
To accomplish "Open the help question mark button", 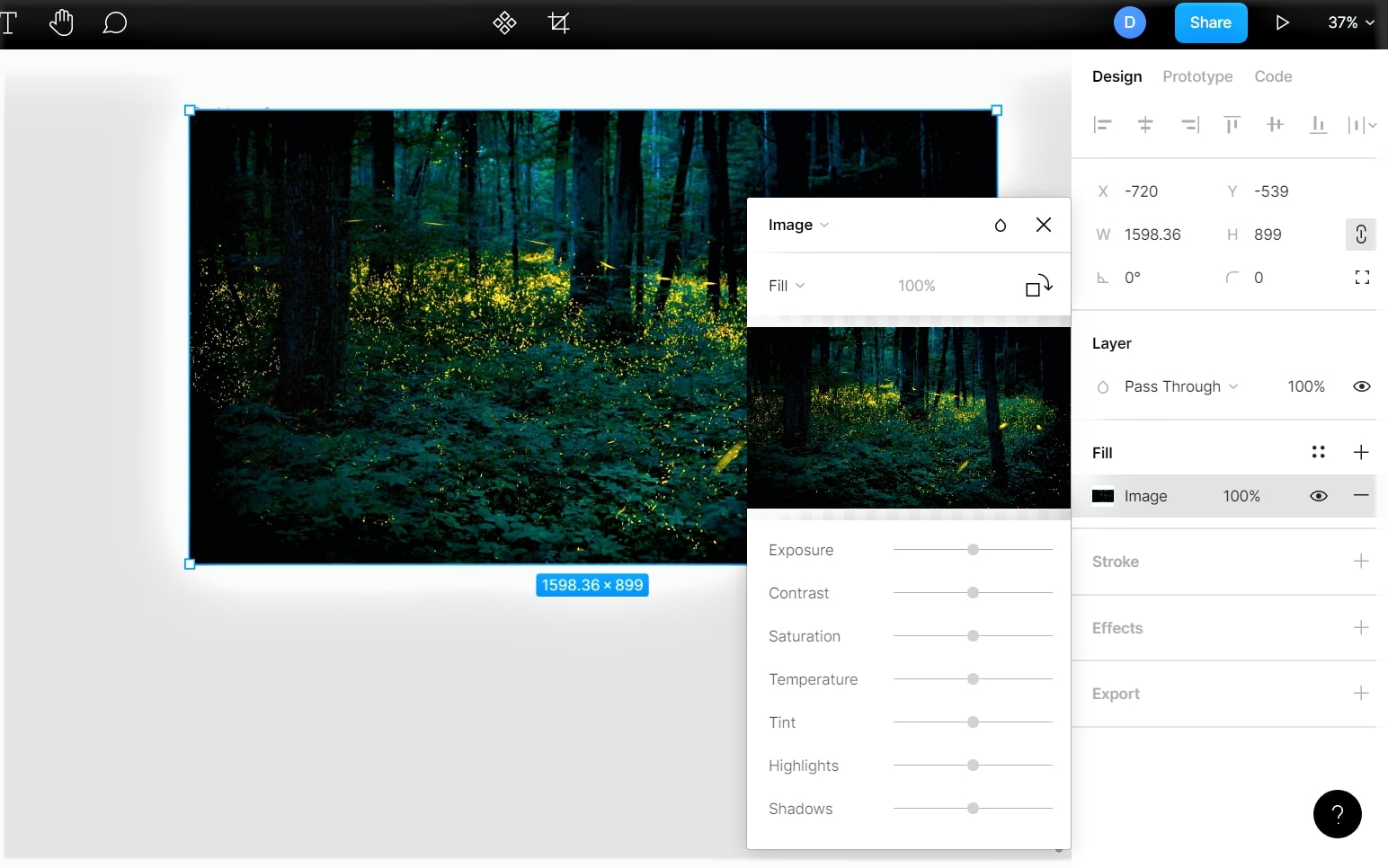I will click(1338, 814).
